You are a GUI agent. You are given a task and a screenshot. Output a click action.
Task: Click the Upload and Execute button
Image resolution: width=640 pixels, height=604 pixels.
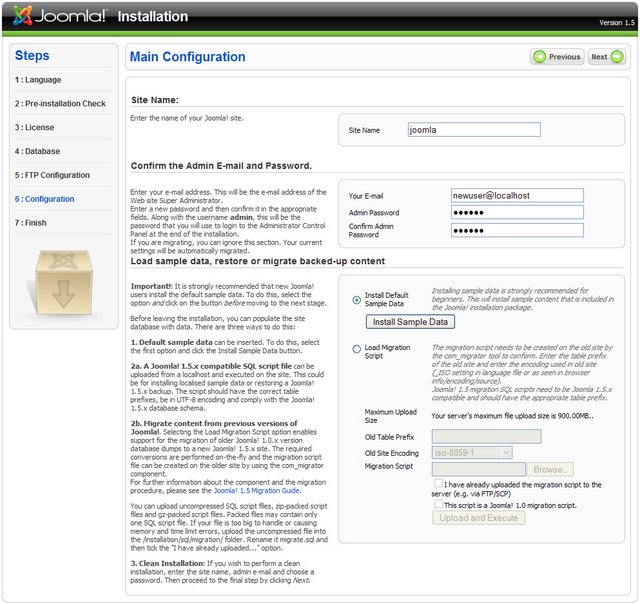point(478,518)
